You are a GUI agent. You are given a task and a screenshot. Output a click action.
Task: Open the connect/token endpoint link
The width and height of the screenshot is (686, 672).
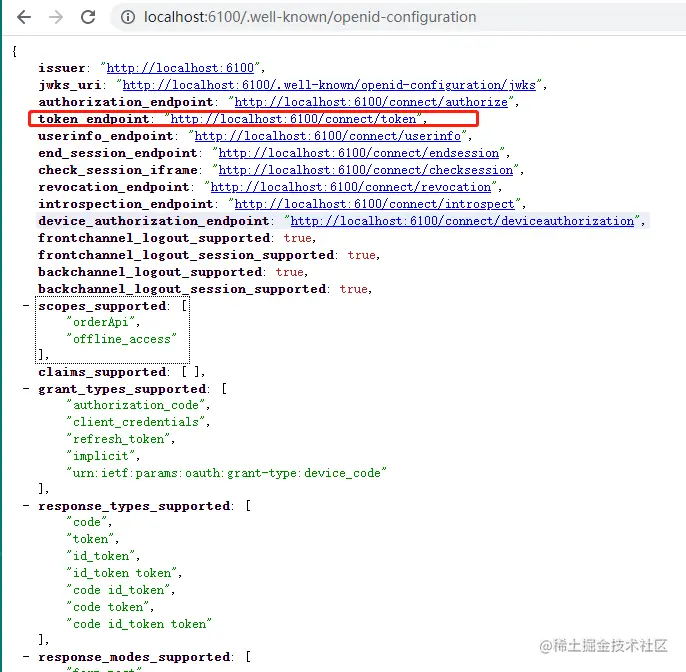click(x=293, y=119)
